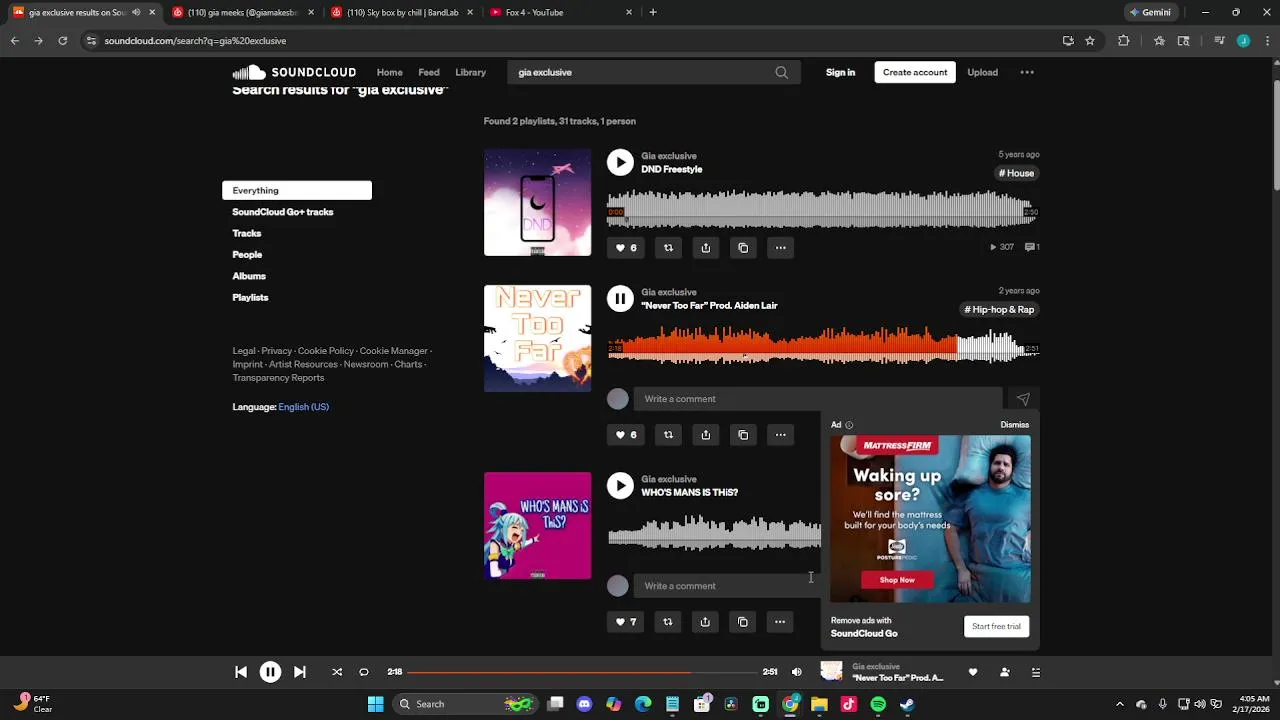Open DND Freestyle cover artwork
Viewport: 1280px width, 720px height.
click(x=537, y=202)
